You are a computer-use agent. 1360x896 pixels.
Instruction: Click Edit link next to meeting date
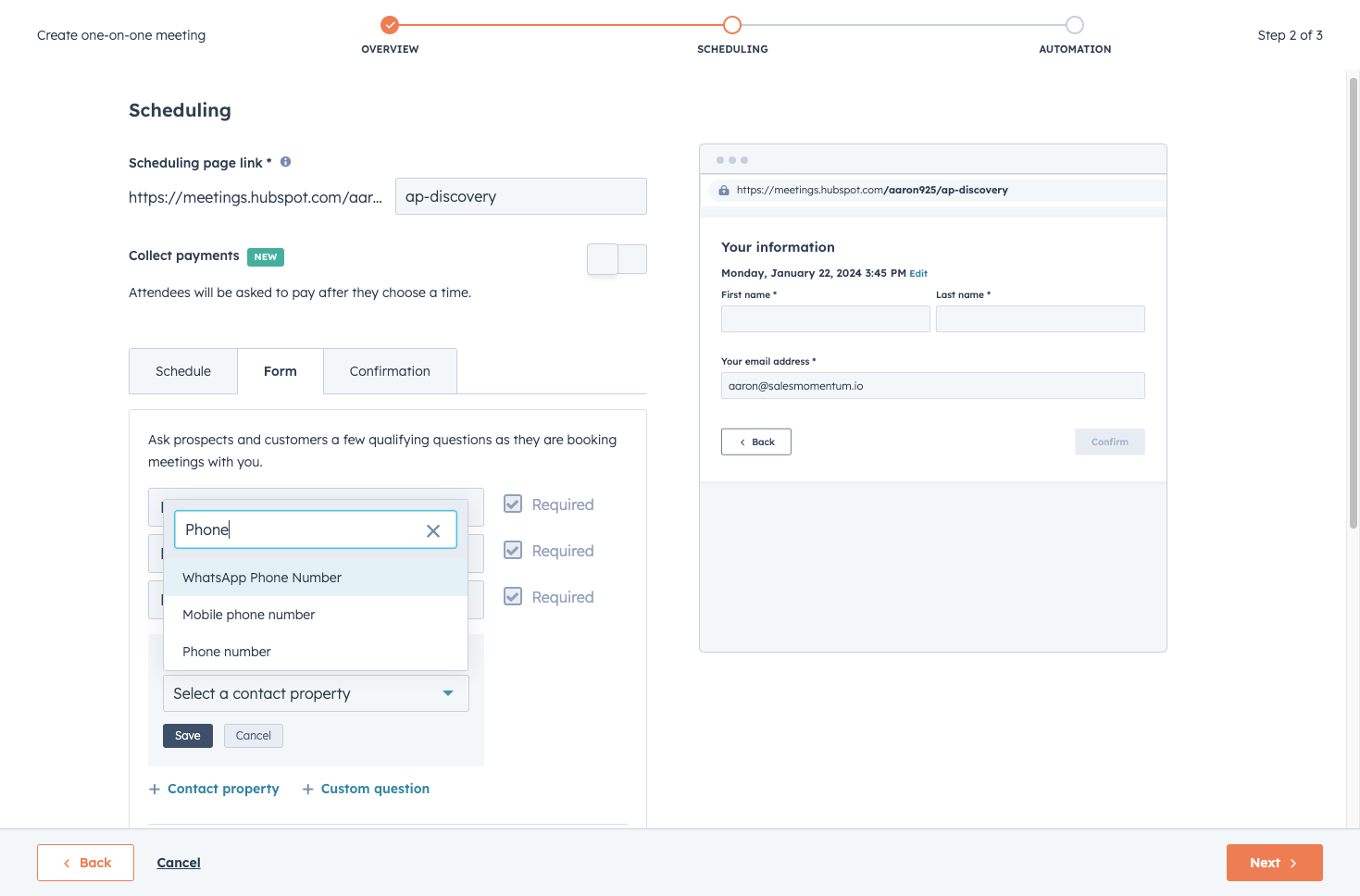coord(918,274)
